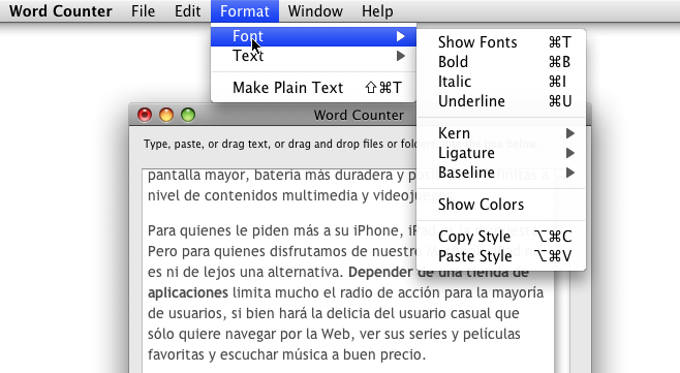Apply Underline from the Font submenu

[501, 101]
